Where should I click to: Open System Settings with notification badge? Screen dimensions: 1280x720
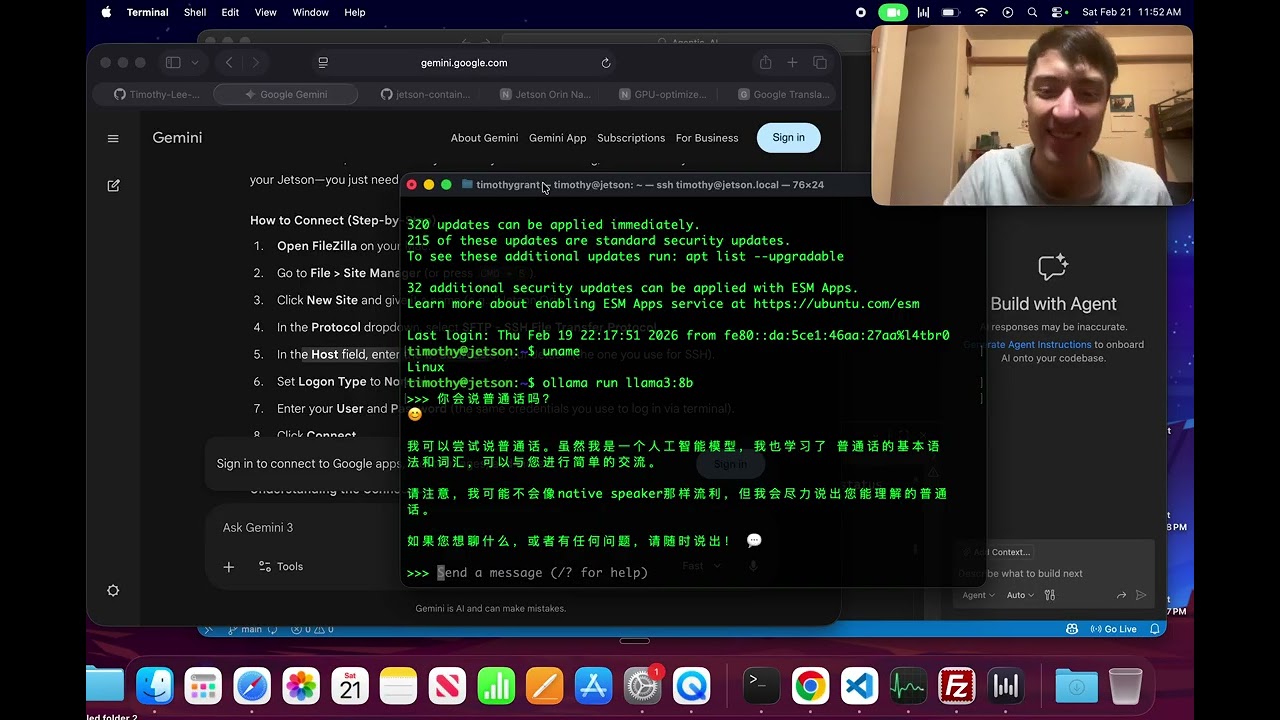click(643, 686)
